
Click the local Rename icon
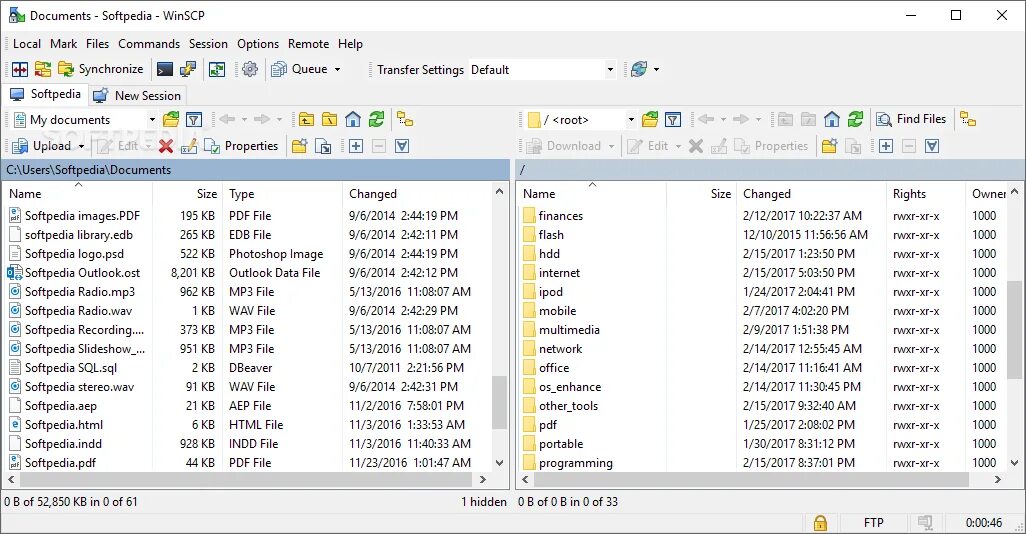coord(188,146)
